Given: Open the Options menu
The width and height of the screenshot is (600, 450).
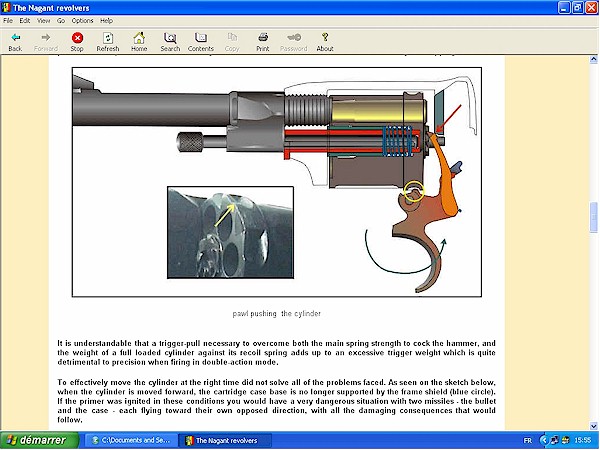Looking at the screenshot, I should (x=82, y=21).
